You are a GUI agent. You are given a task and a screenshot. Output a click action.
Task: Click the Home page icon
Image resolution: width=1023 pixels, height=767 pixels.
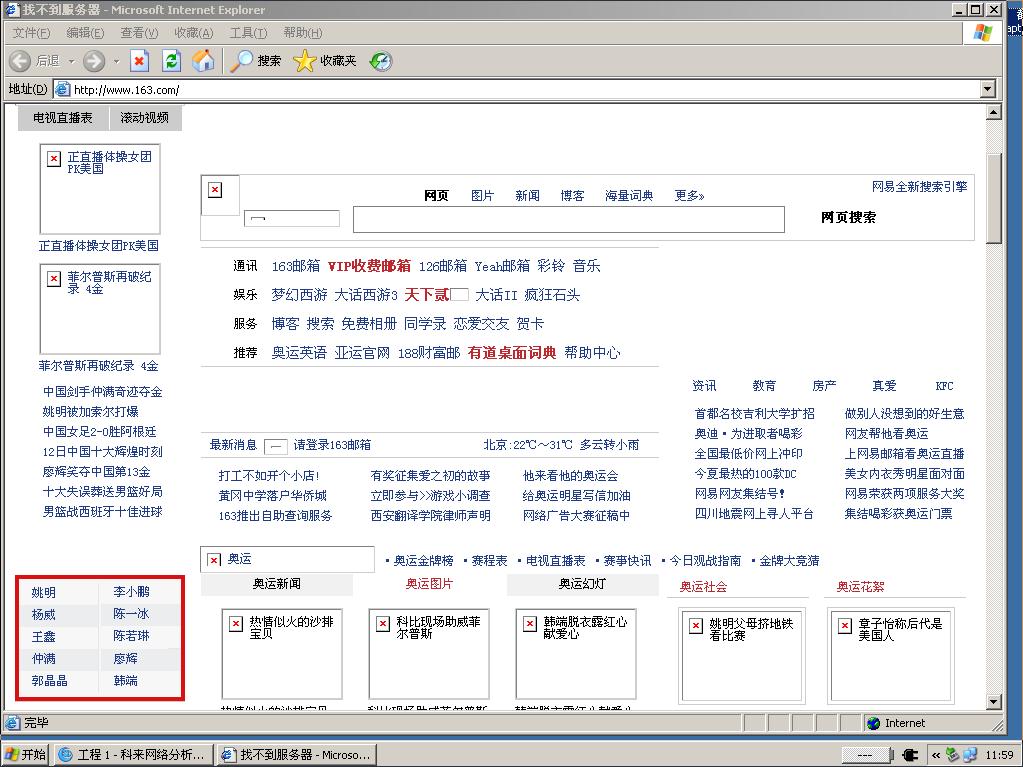click(x=203, y=61)
